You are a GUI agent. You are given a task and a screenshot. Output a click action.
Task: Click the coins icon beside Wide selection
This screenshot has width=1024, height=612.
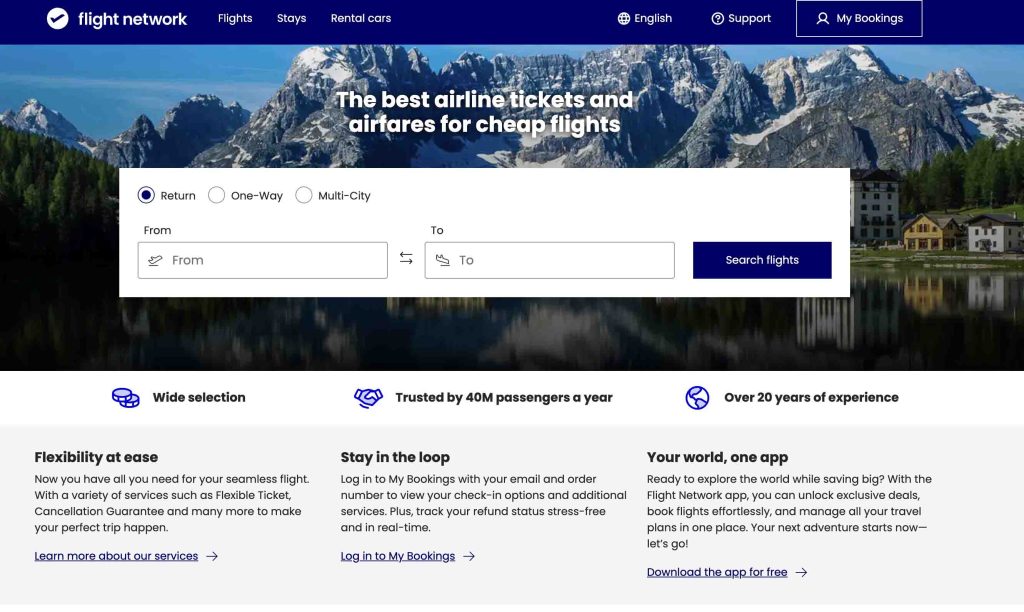125,398
